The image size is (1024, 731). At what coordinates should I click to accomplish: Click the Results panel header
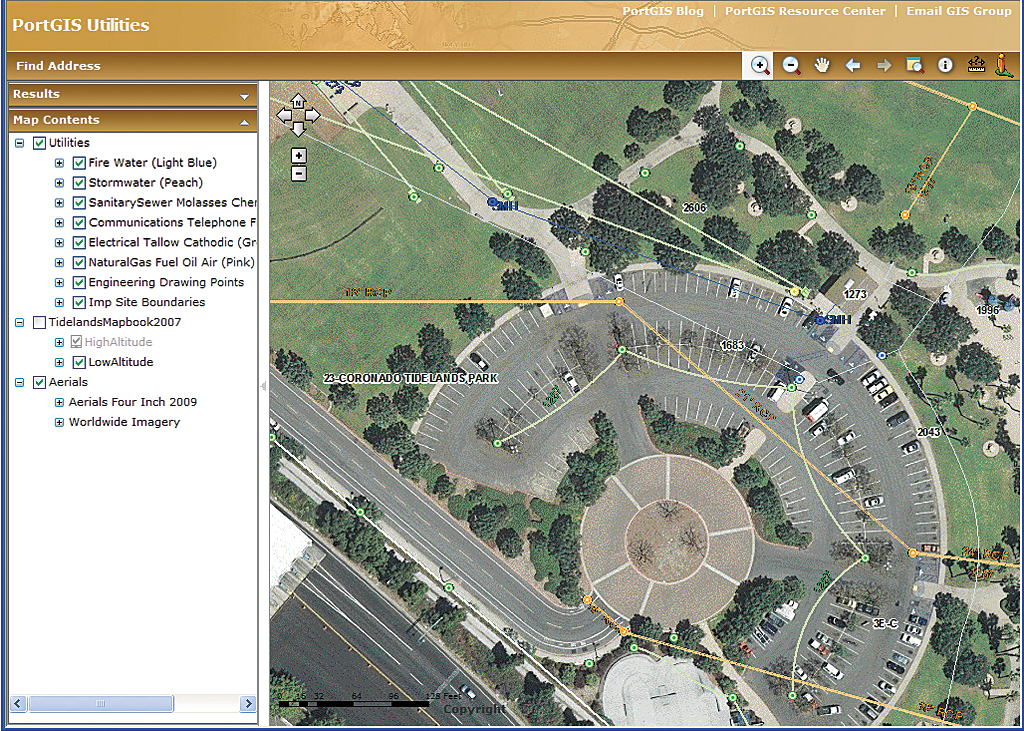point(133,95)
